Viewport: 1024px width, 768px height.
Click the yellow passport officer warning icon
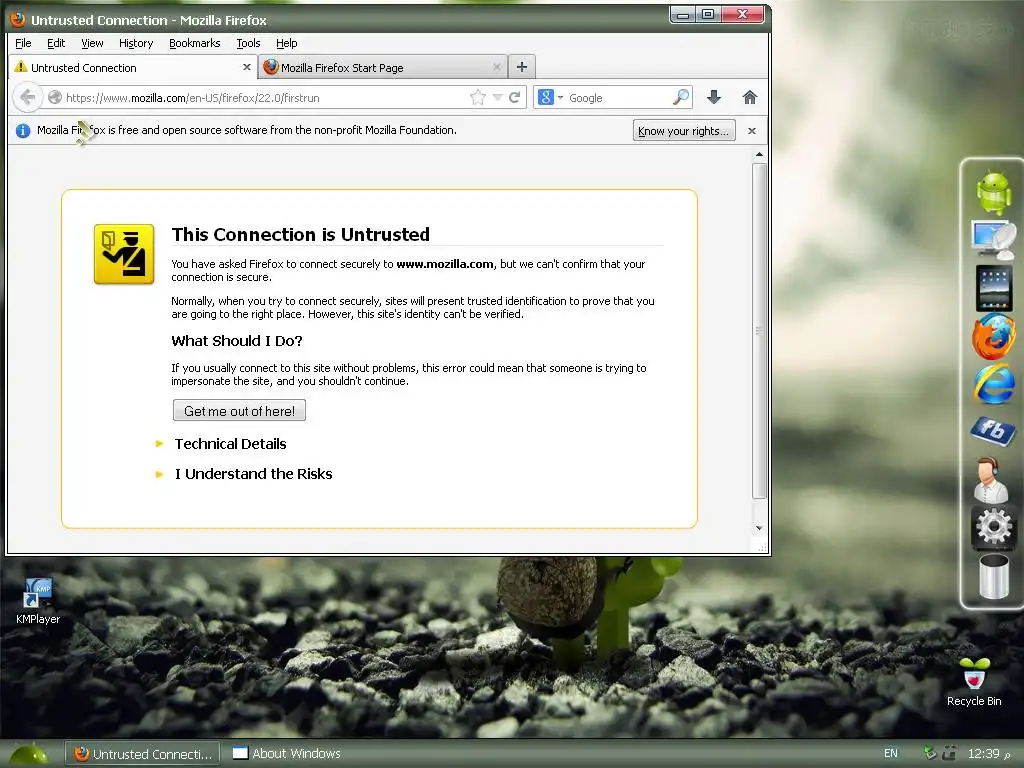(124, 254)
